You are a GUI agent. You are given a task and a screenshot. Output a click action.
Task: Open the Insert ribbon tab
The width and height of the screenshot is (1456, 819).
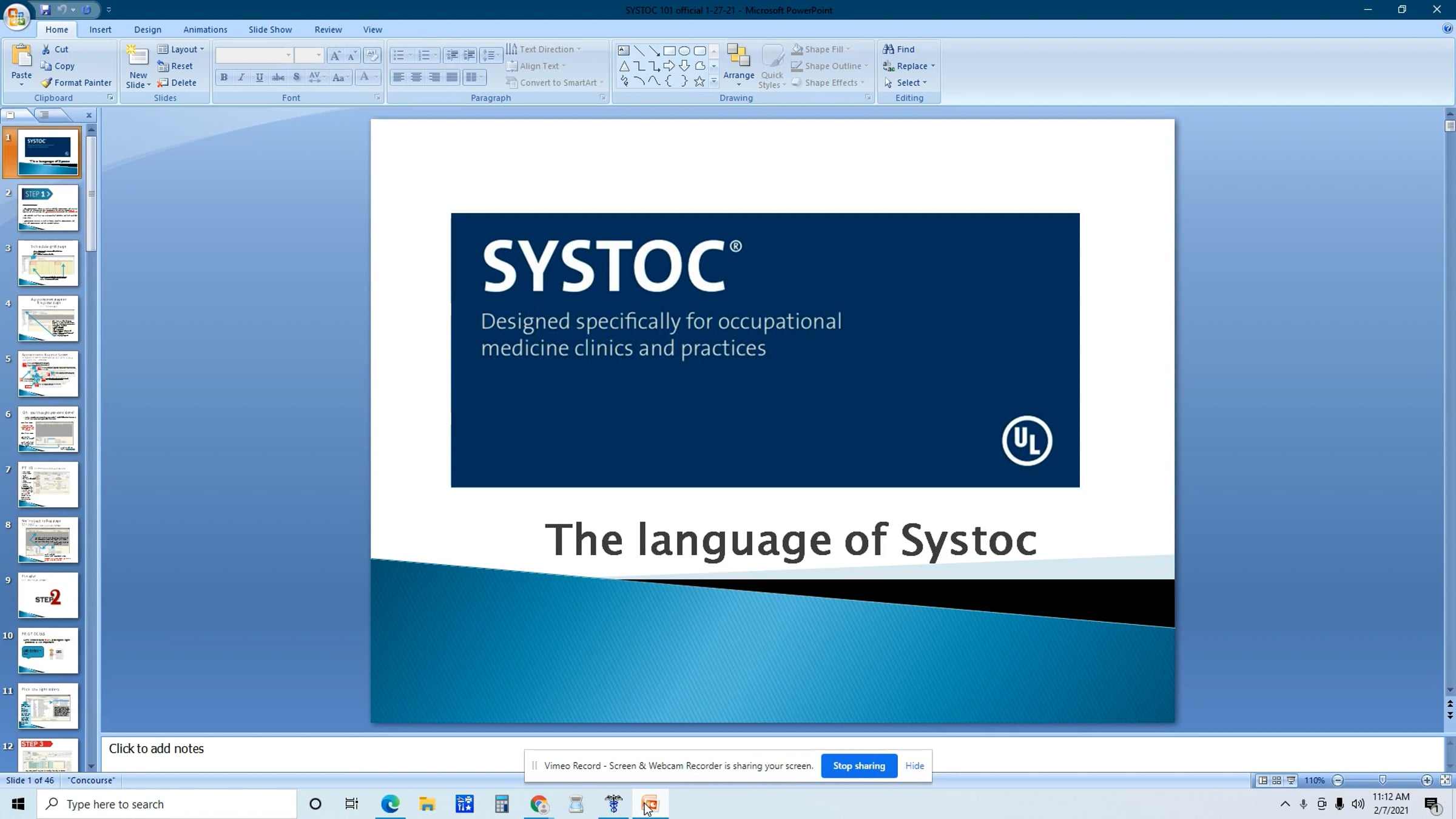tap(100, 29)
